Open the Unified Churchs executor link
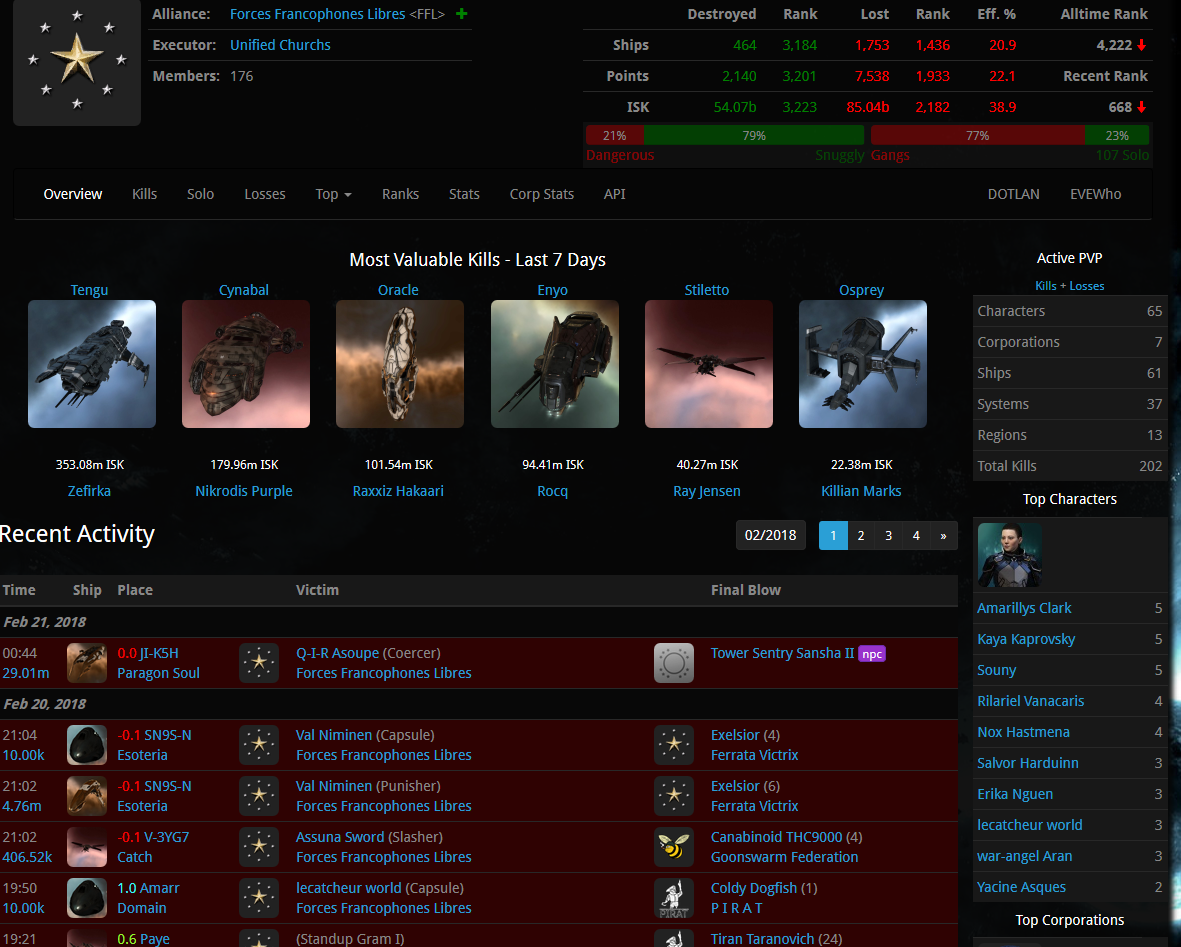The image size is (1181, 947). pos(280,45)
